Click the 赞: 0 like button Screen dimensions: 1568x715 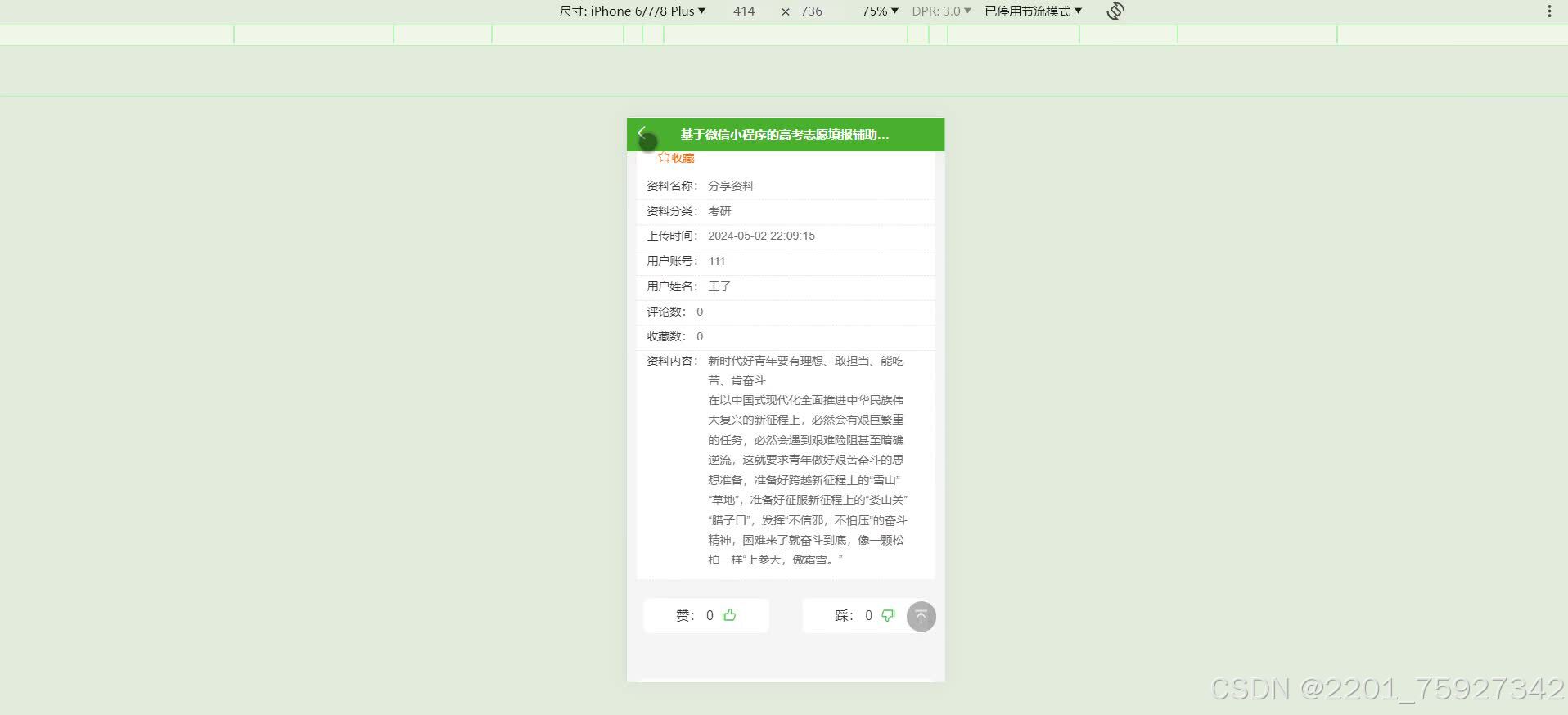point(706,615)
